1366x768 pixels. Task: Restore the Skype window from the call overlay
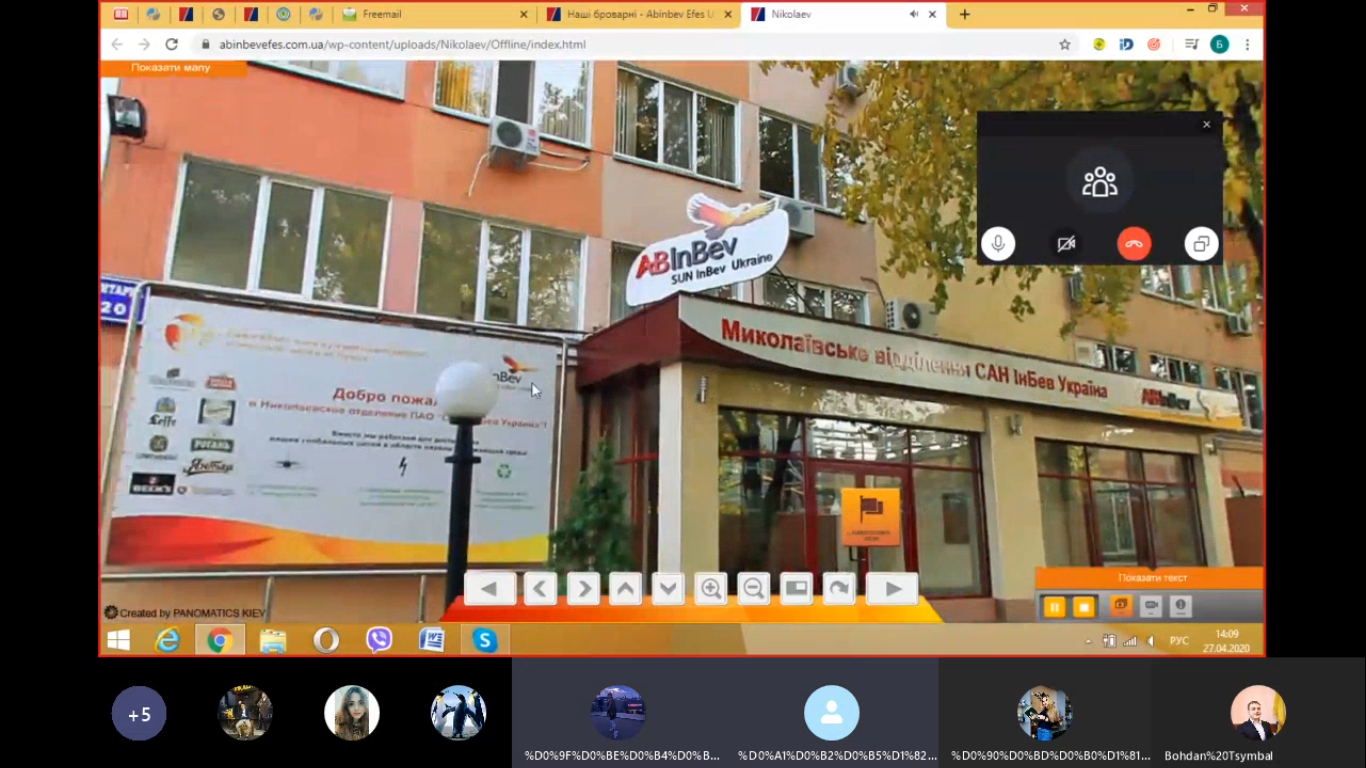[1202, 244]
